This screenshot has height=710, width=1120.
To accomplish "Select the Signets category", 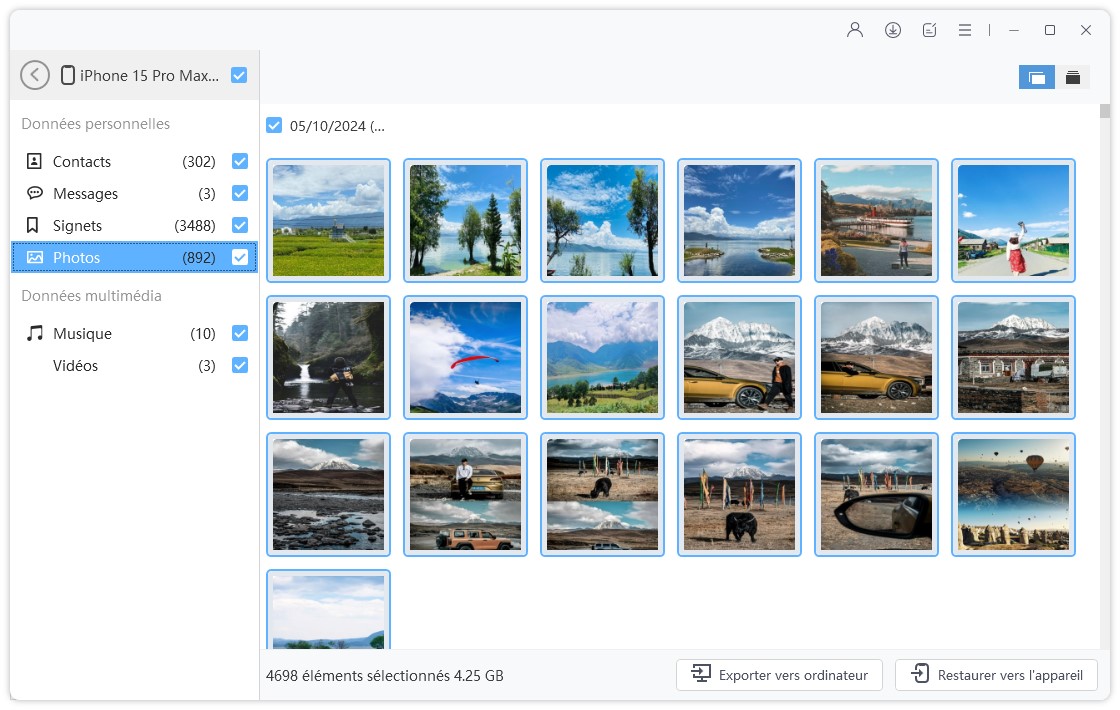I will coord(134,226).
